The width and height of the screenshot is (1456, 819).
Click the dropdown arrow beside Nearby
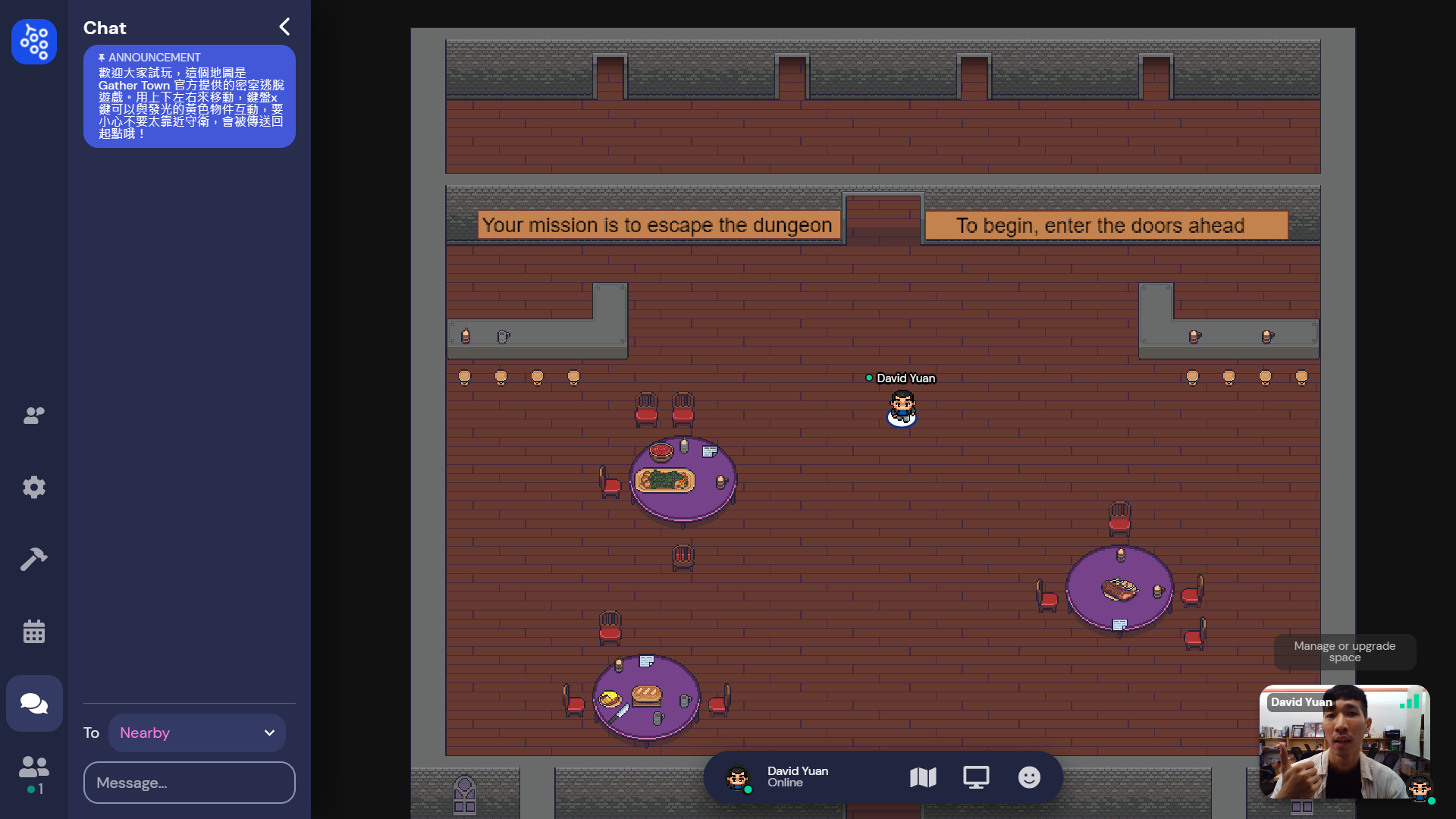269,733
